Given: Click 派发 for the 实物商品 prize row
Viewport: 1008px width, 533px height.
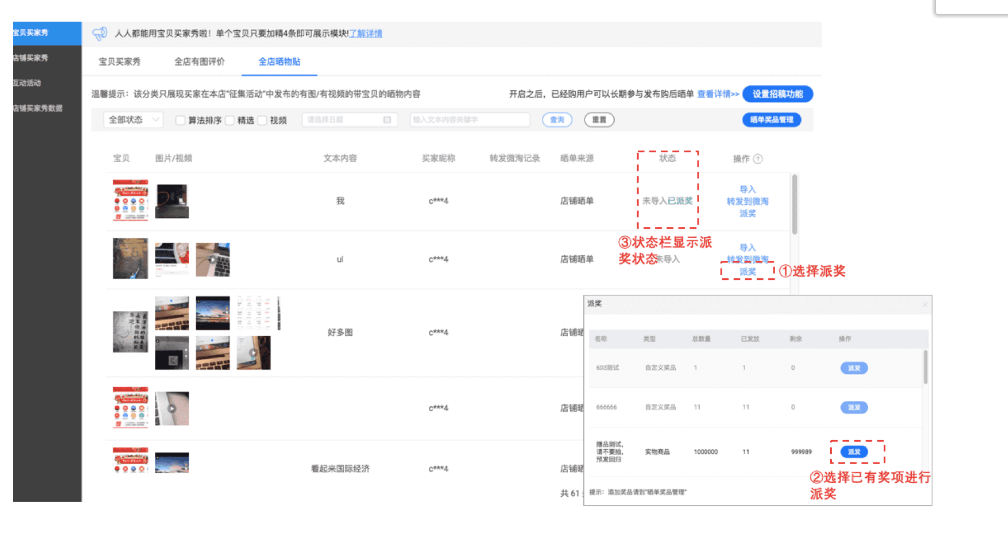Looking at the screenshot, I should 854,452.
